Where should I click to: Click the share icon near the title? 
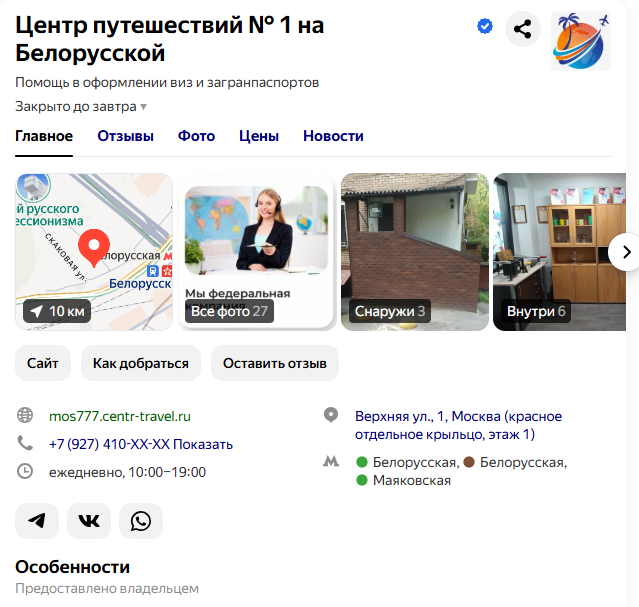[x=522, y=29]
